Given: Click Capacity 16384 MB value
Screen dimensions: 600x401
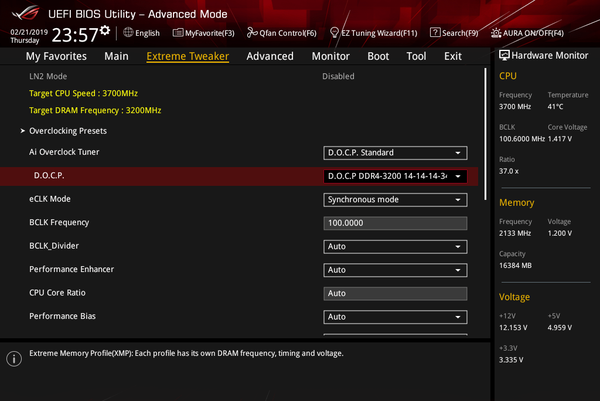Looking at the screenshot, I should 515,265.
